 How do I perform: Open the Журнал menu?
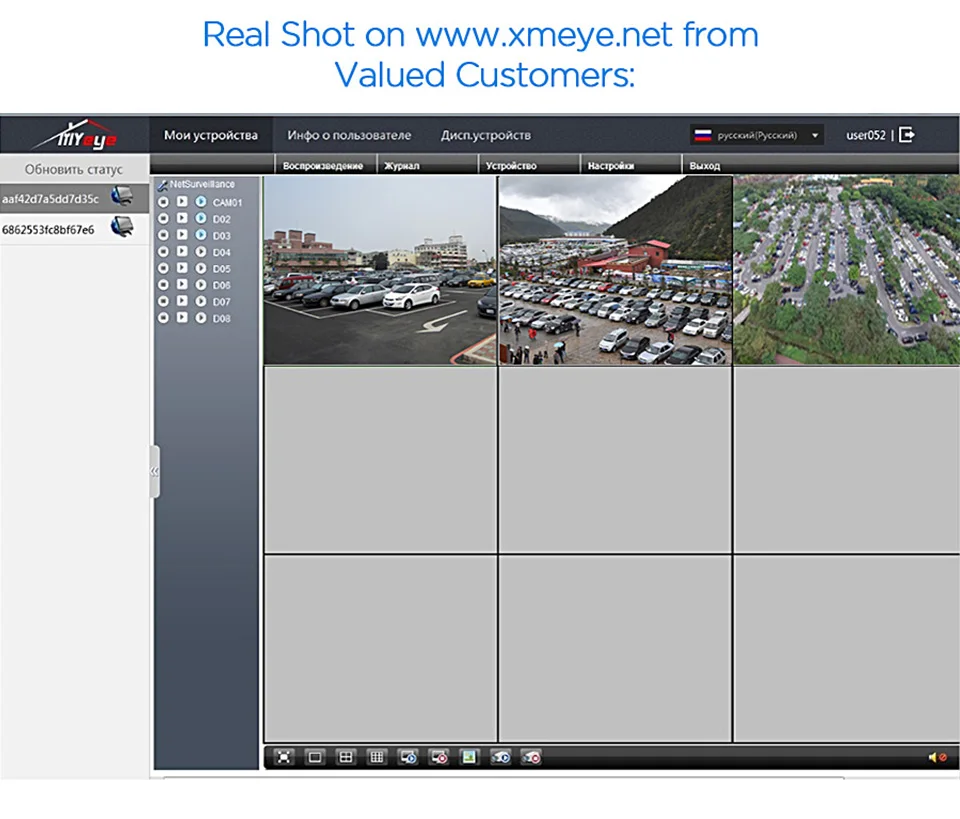coord(402,165)
